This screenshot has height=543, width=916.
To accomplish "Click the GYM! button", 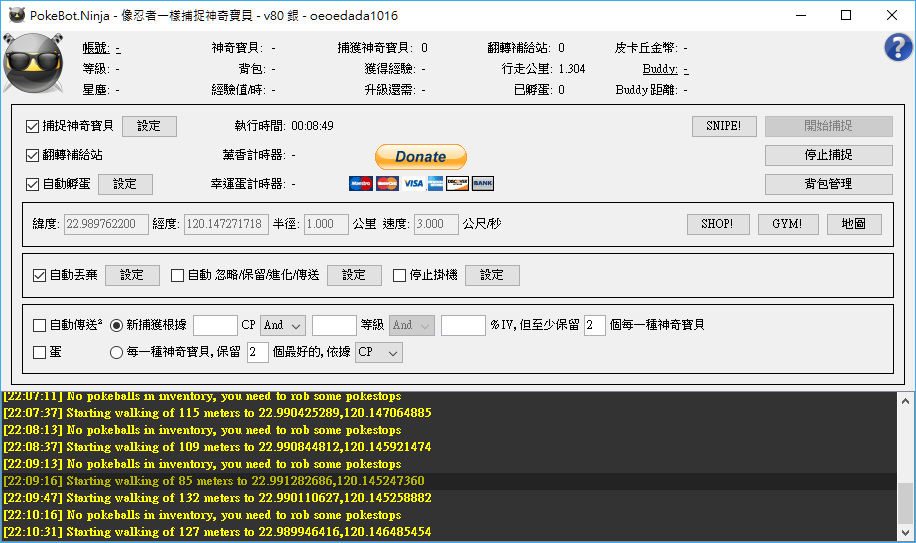I will pyautogui.click(x=788, y=224).
